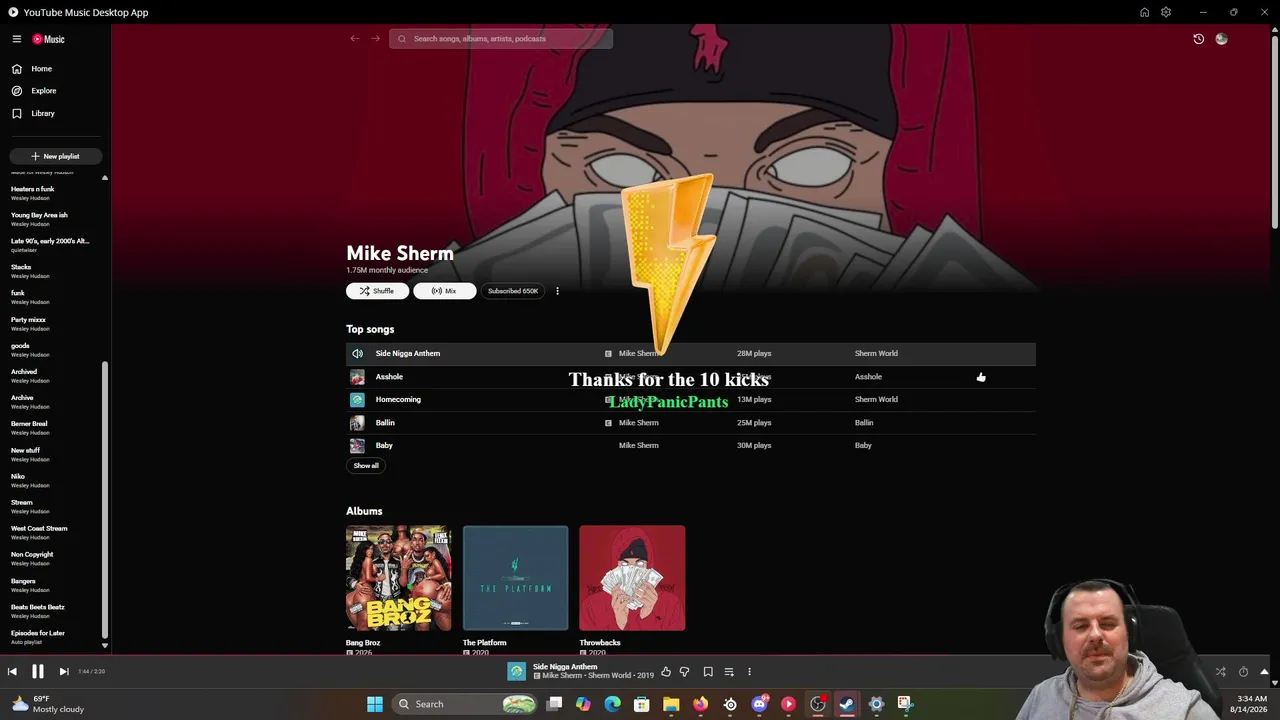Click now-playing album art in player bar
This screenshot has height=720, width=1280.
(516, 672)
